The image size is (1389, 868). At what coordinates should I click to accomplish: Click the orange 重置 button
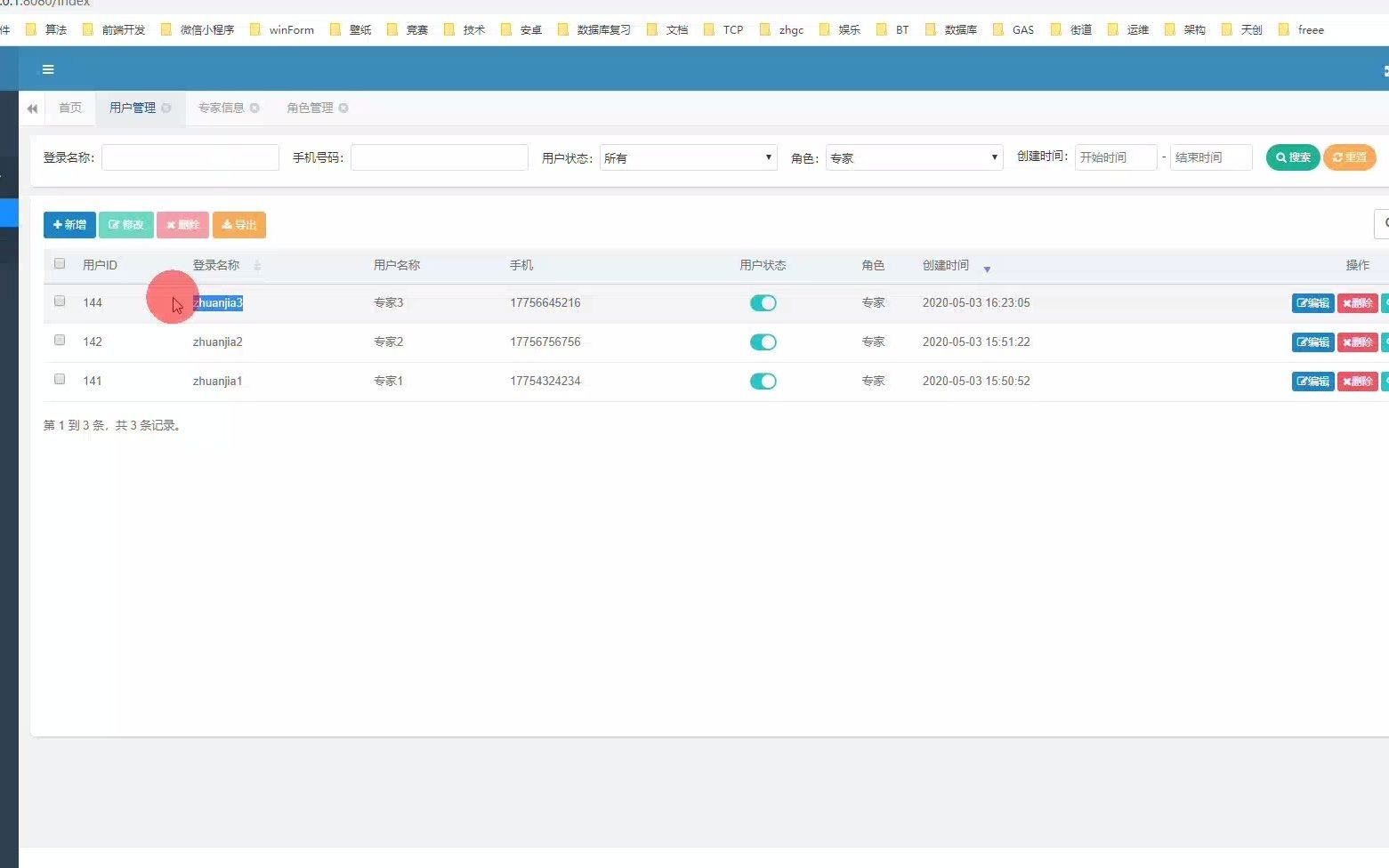(x=1350, y=157)
